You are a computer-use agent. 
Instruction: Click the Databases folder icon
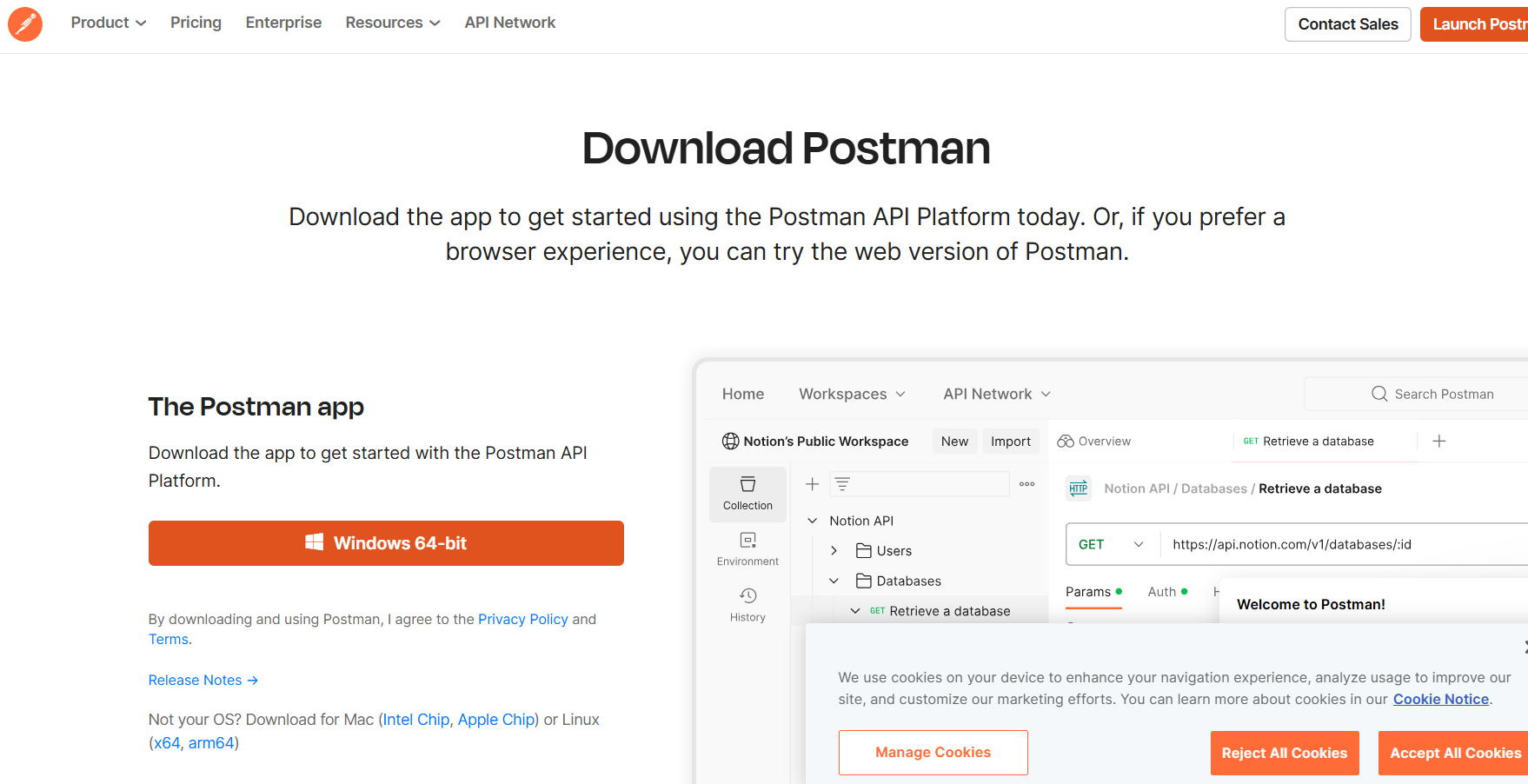(864, 581)
